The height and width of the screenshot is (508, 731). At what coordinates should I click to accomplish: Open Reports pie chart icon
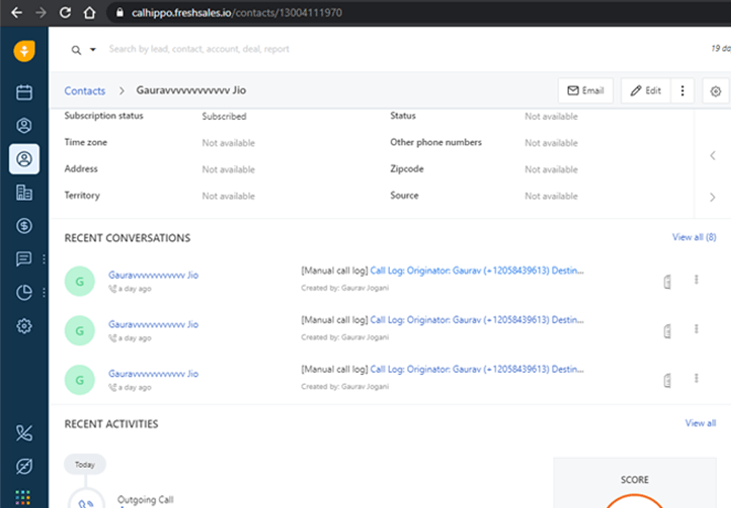[24, 293]
